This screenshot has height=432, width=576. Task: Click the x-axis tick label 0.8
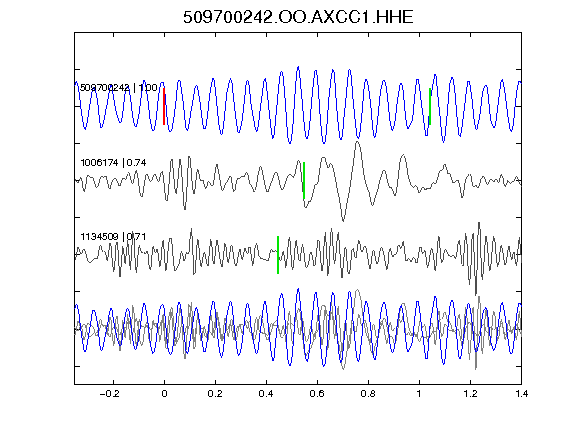(x=368, y=394)
